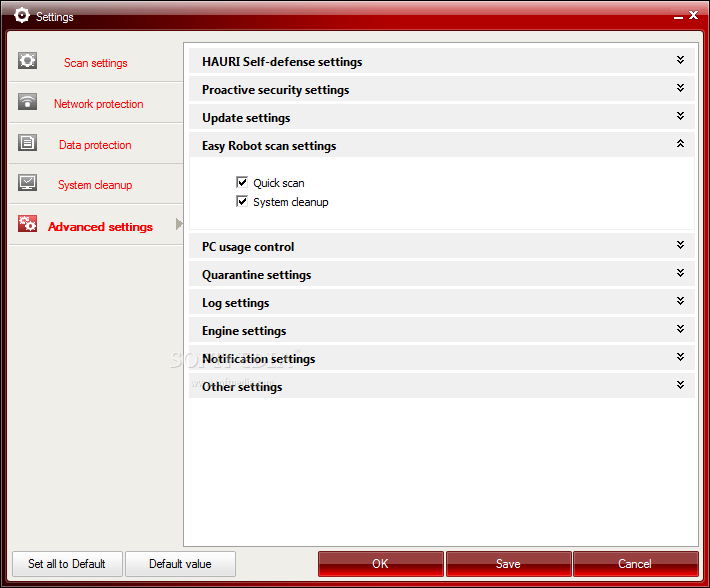Image resolution: width=710 pixels, height=588 pixels.
Task: Click the red Advanced settings gears icon
Action: pos(27,224)
